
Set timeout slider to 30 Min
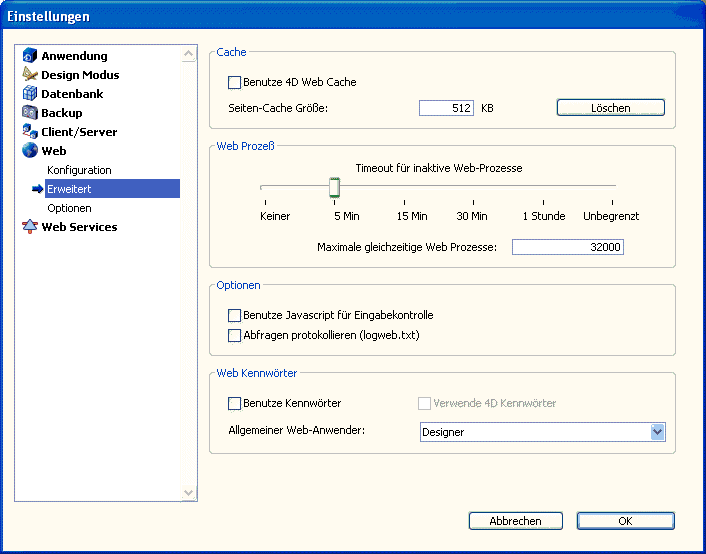point(472,187)
